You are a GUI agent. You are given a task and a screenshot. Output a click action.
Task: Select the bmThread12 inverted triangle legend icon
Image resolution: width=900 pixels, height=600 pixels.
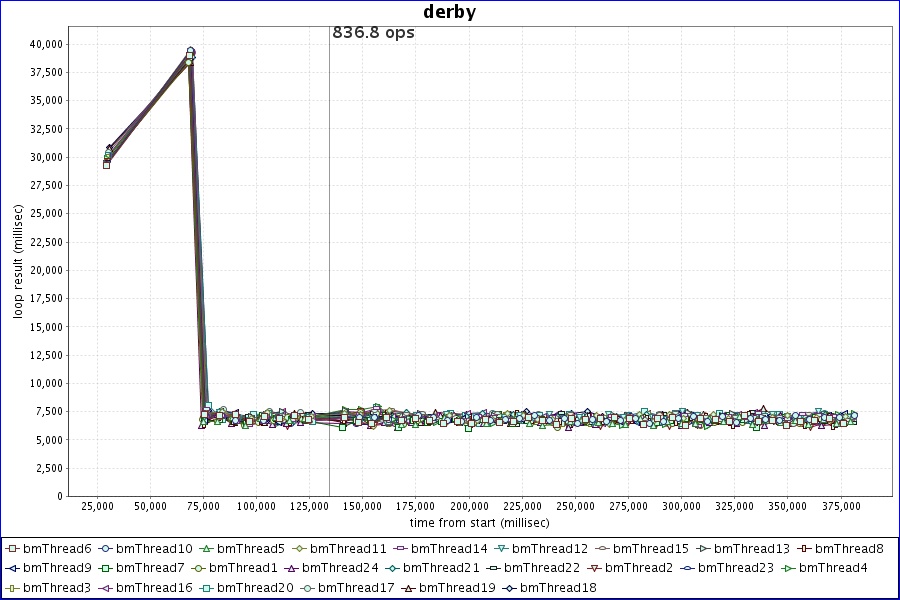click(x=503, y=549)
